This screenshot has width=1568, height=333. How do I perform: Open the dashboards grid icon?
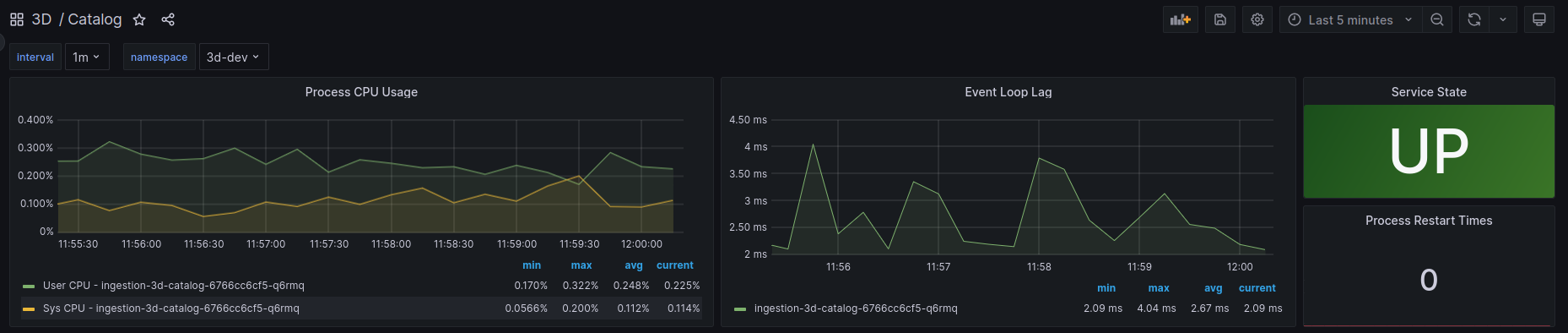point(17,19)
